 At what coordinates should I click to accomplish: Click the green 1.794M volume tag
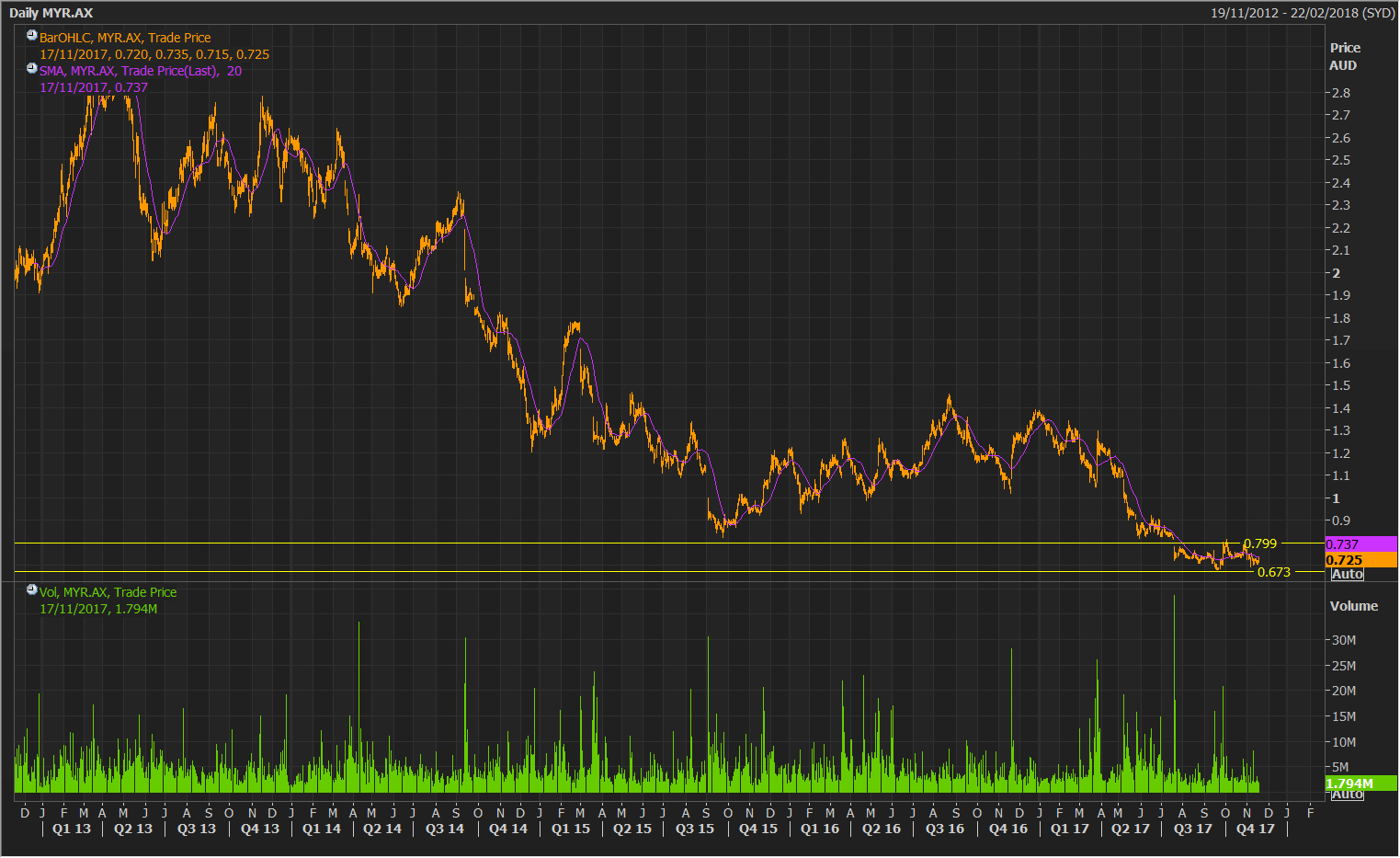click(x=1360, y=784)
